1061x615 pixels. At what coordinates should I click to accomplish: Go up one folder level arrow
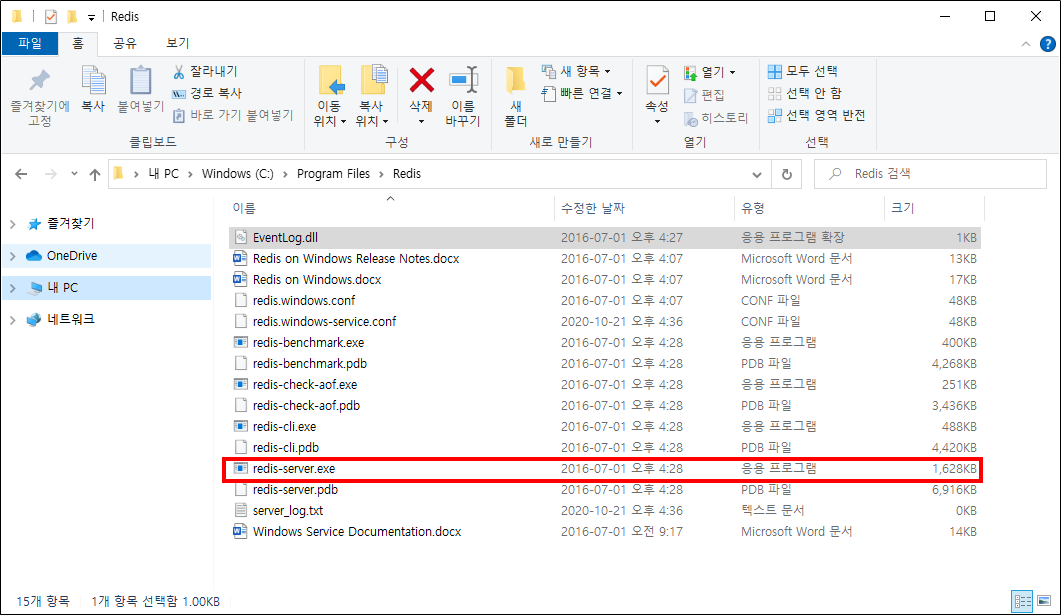point(95,175)
